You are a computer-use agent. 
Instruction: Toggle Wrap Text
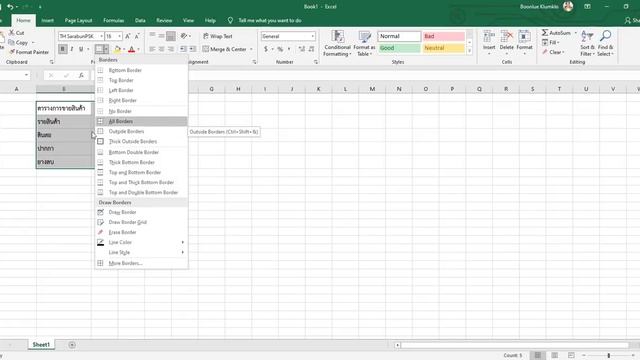coord(218,36)
